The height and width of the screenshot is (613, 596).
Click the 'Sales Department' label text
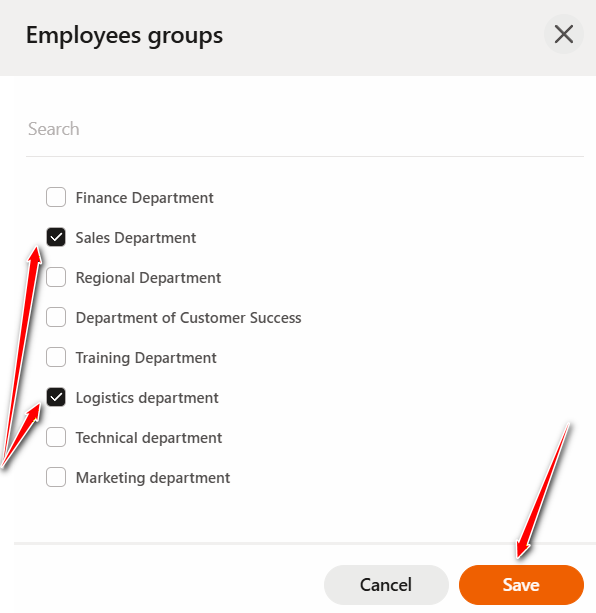pos(136,238)
